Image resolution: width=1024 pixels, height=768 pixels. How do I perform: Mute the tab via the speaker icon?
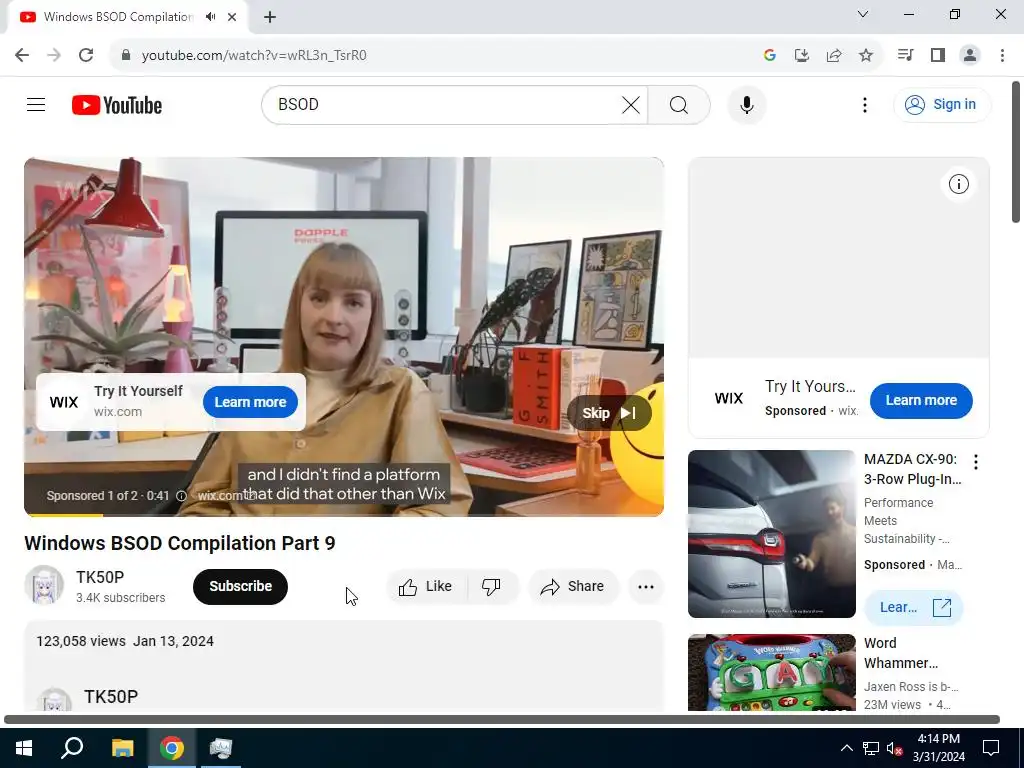[210, 17]
